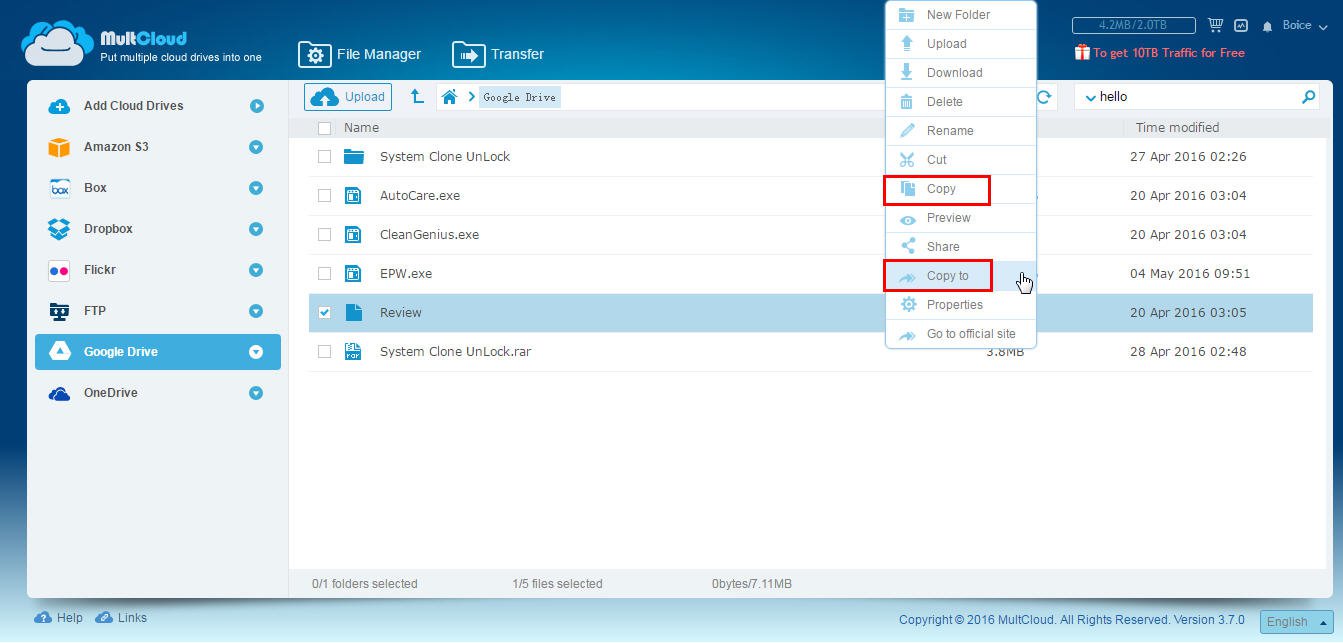Choose Rename from context menu

point(960,131)
